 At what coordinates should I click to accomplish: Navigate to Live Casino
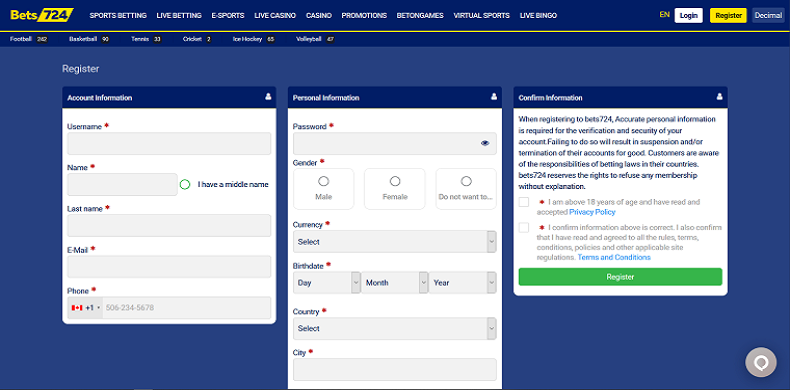click(275, 16)
